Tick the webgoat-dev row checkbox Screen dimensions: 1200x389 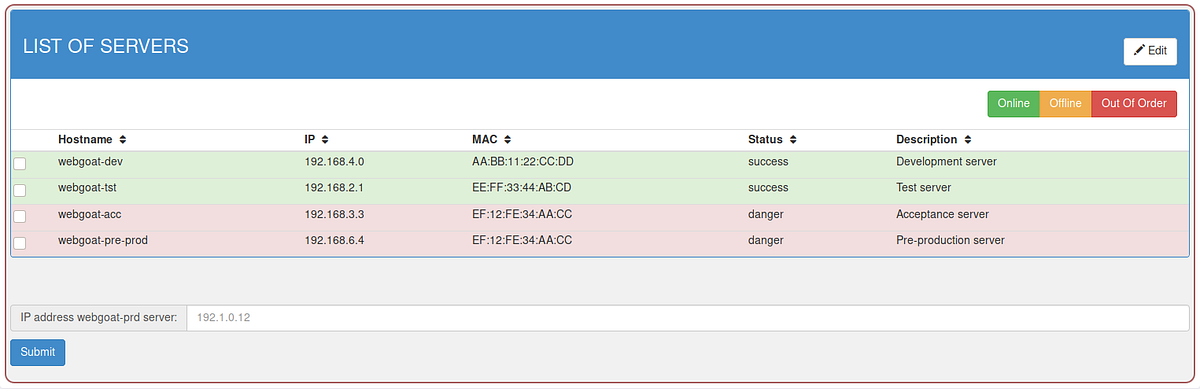pyautogui.click(x=20, y=163)
